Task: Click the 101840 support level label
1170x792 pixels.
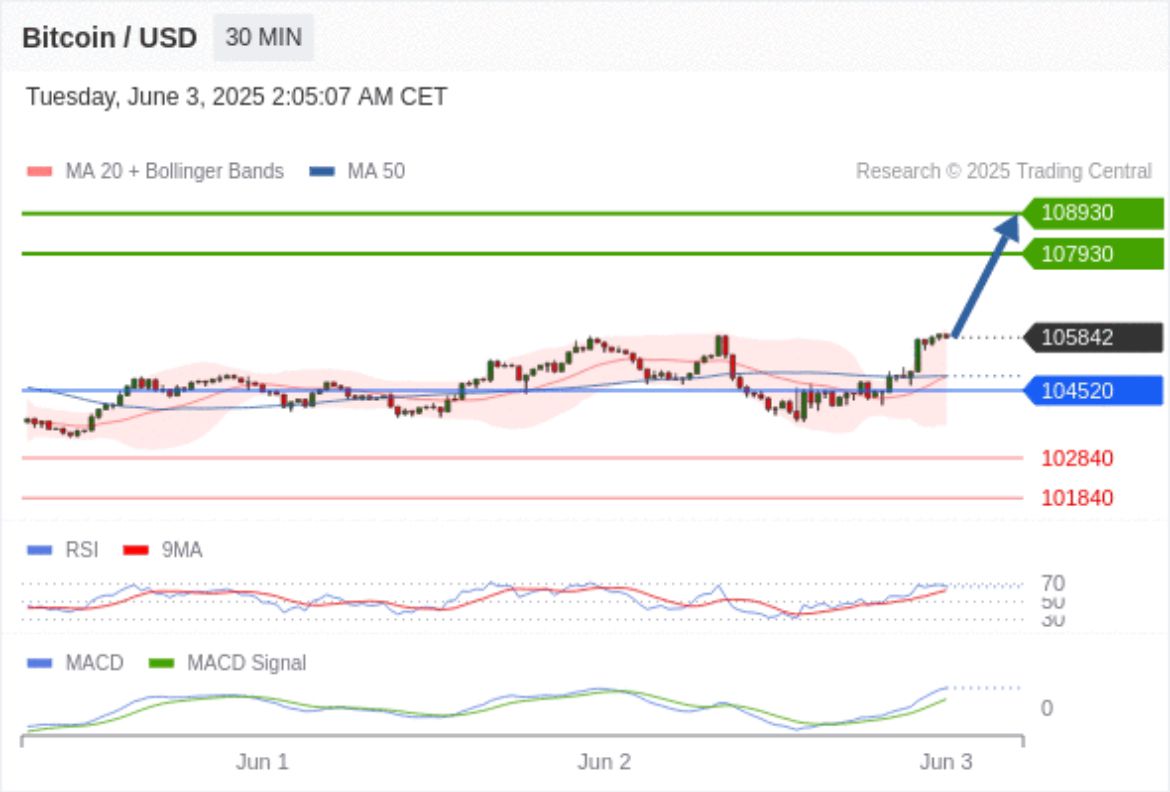Action: point(1077,498)
